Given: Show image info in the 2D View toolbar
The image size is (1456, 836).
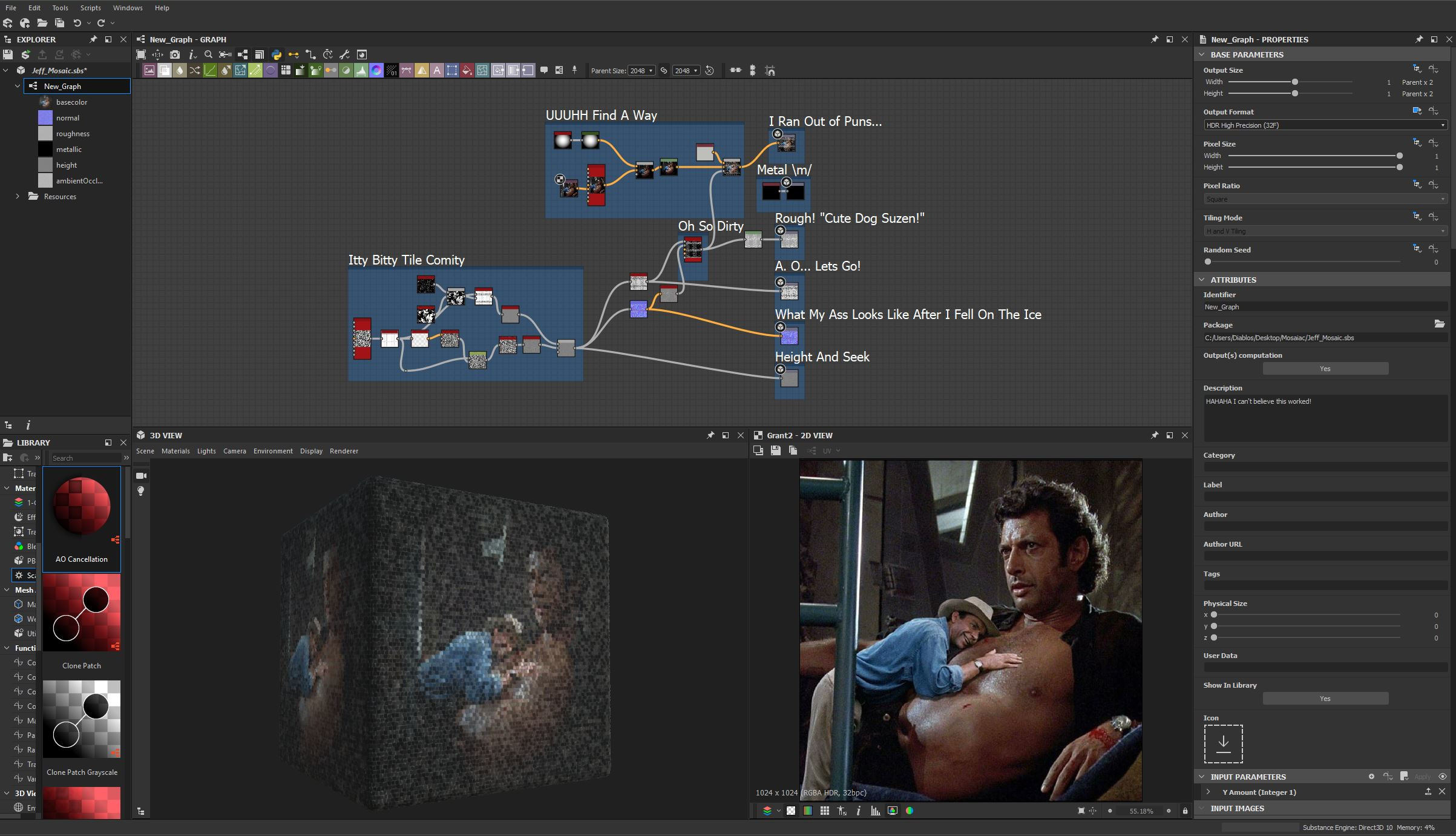Looking at the screenshot, I should [x=859, y=811].
